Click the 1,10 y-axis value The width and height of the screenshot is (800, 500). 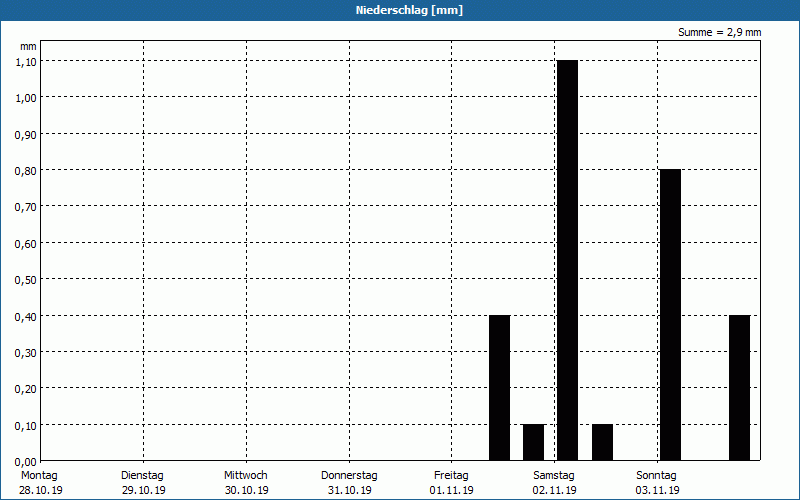pyautogui.click(x=26, y=62)
